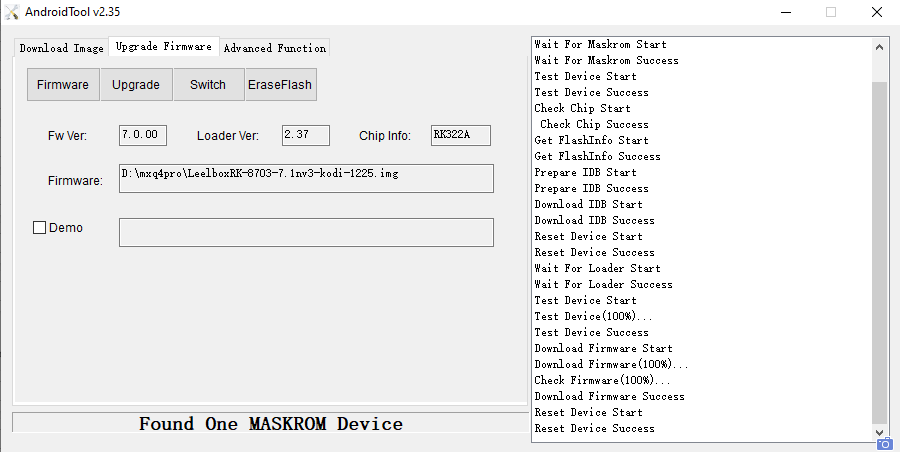Open the Advanced Function tab
This screenshot has height=459, width=900.
275,48
